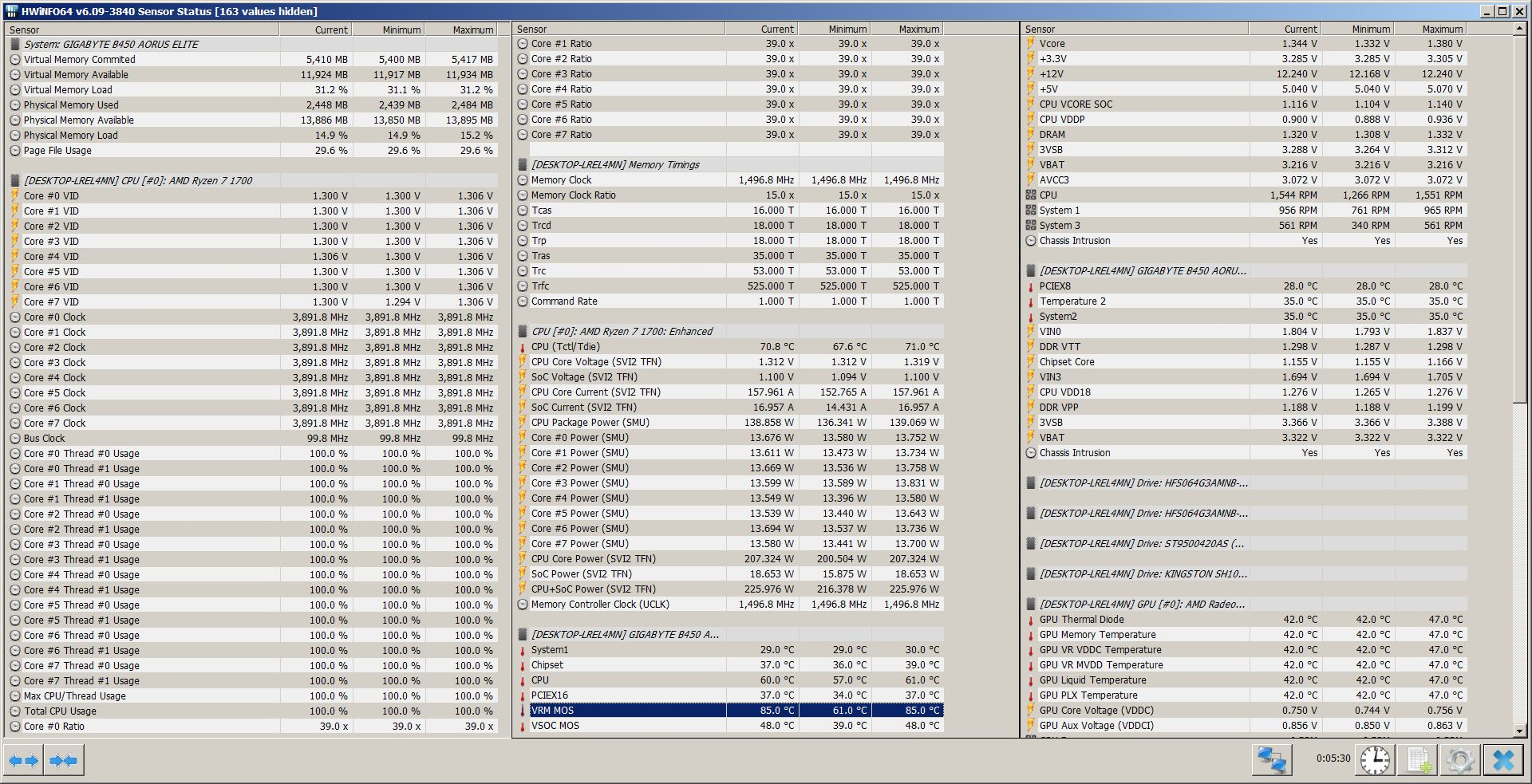
Task: Click the expand columns arrows button
Action: 23,761
